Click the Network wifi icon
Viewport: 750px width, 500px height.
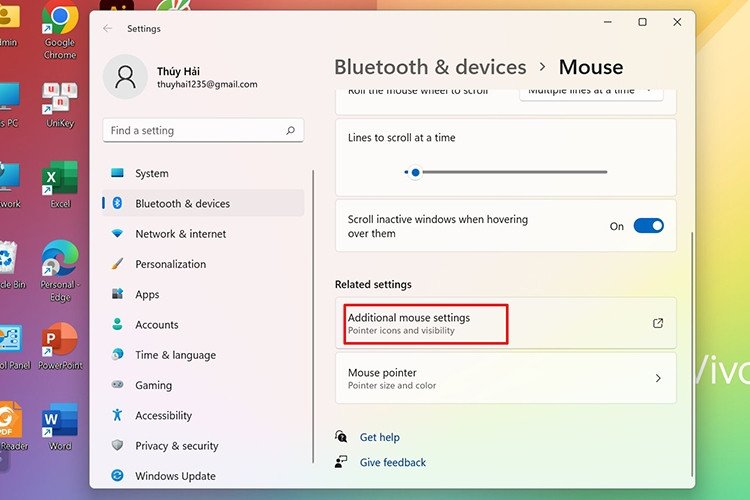[x=117, y=233]
